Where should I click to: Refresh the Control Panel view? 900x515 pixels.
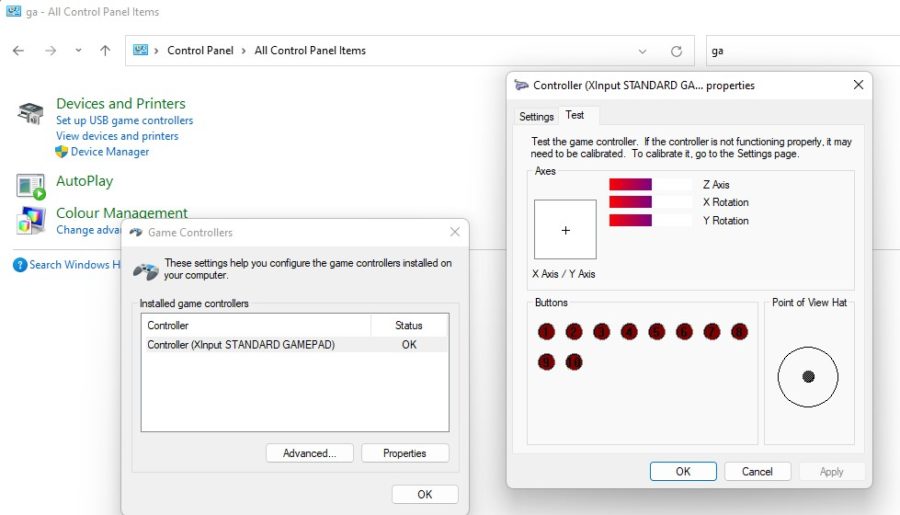(677, 51)
